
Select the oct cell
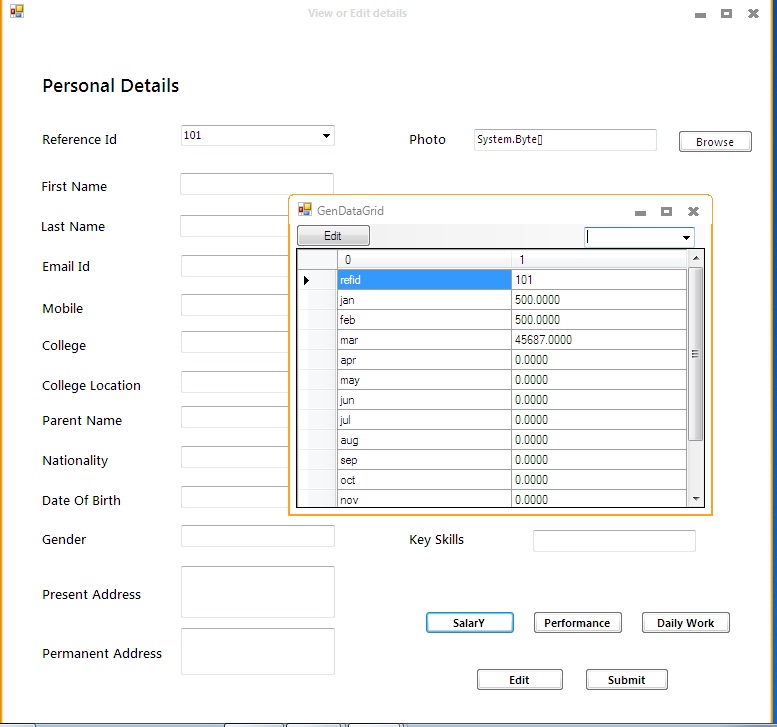click(424, 480)
